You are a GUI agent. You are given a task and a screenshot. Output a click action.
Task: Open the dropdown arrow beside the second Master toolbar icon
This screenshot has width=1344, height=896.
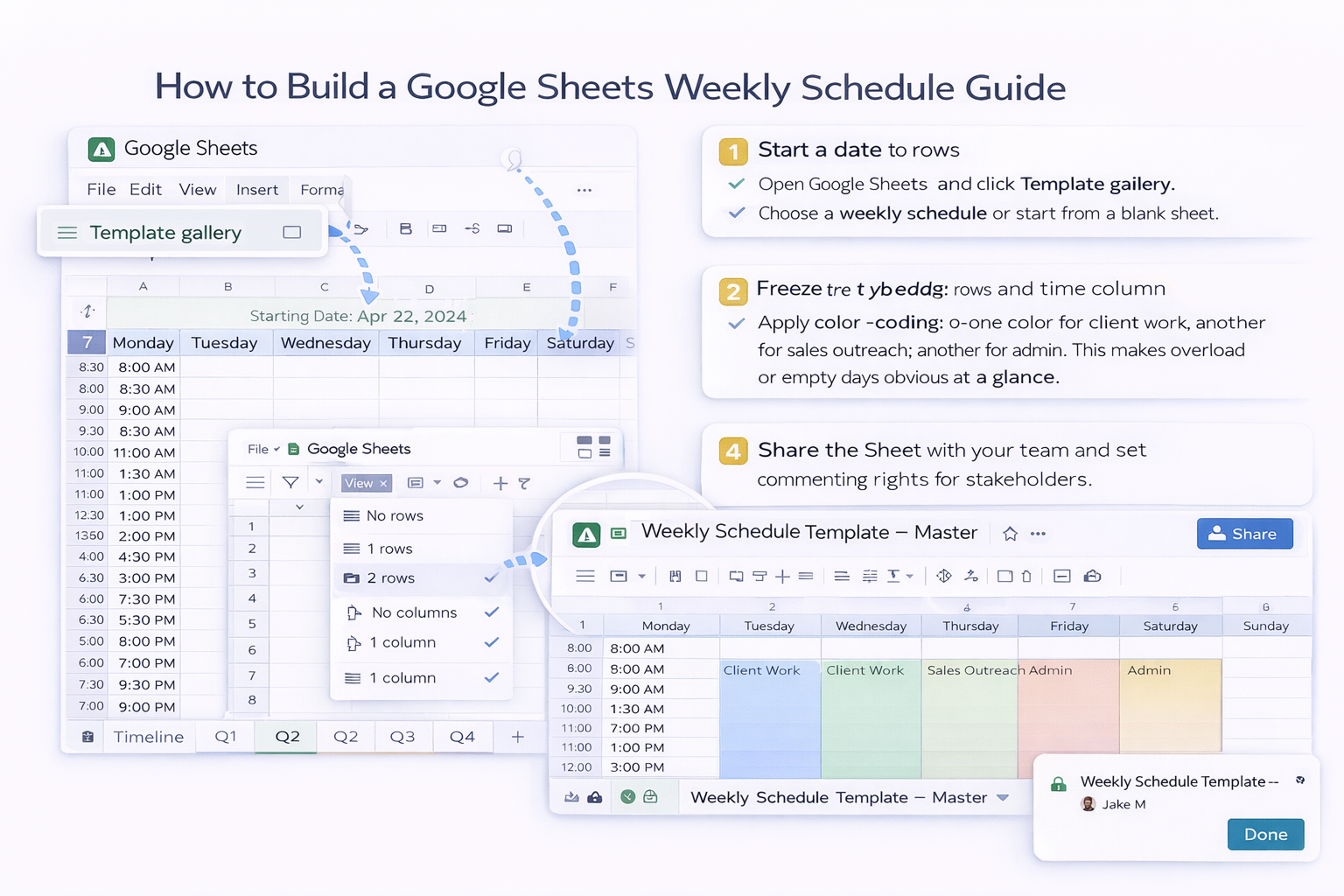[x=642, y=576]
